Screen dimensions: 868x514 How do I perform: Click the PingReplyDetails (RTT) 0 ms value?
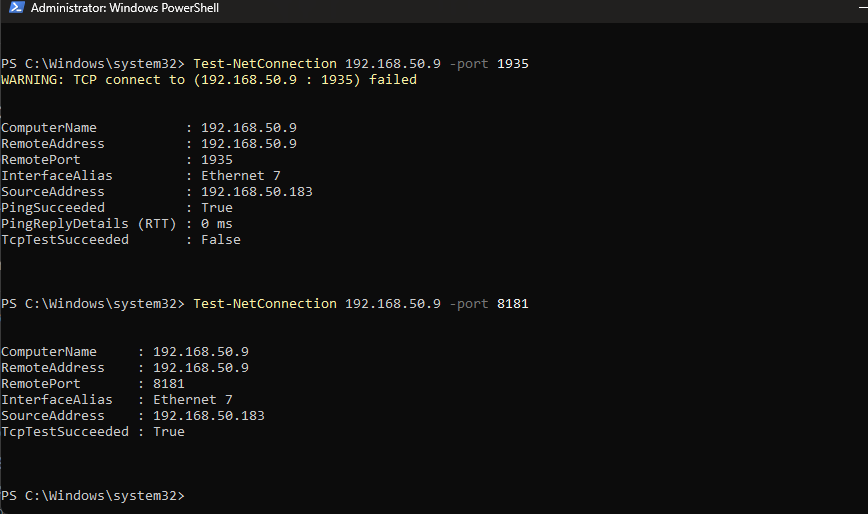pos(216,224)
